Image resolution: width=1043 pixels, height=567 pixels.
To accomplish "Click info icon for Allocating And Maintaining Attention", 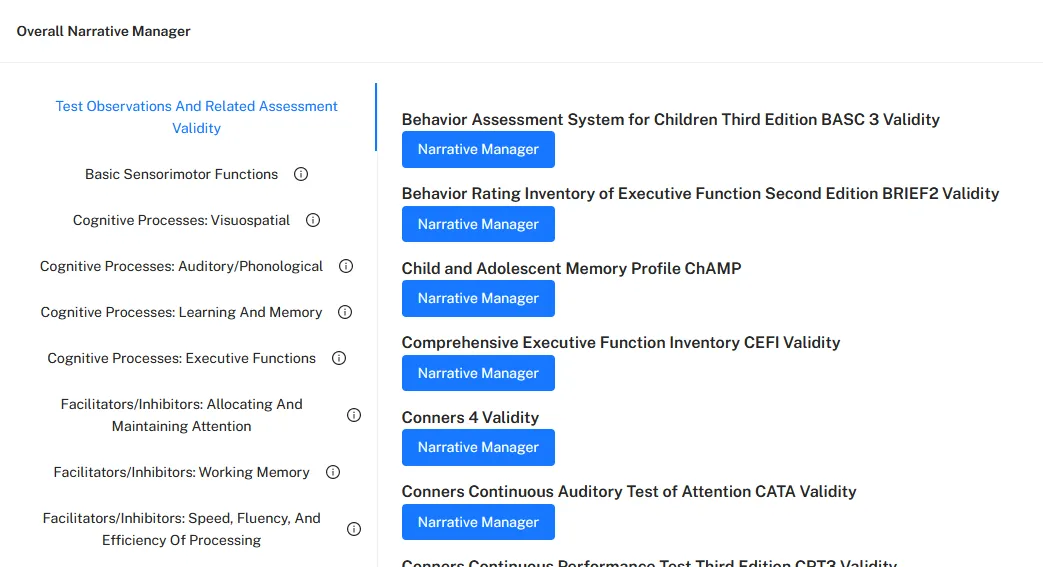I will pyautogui.click(x=354, y=415).
